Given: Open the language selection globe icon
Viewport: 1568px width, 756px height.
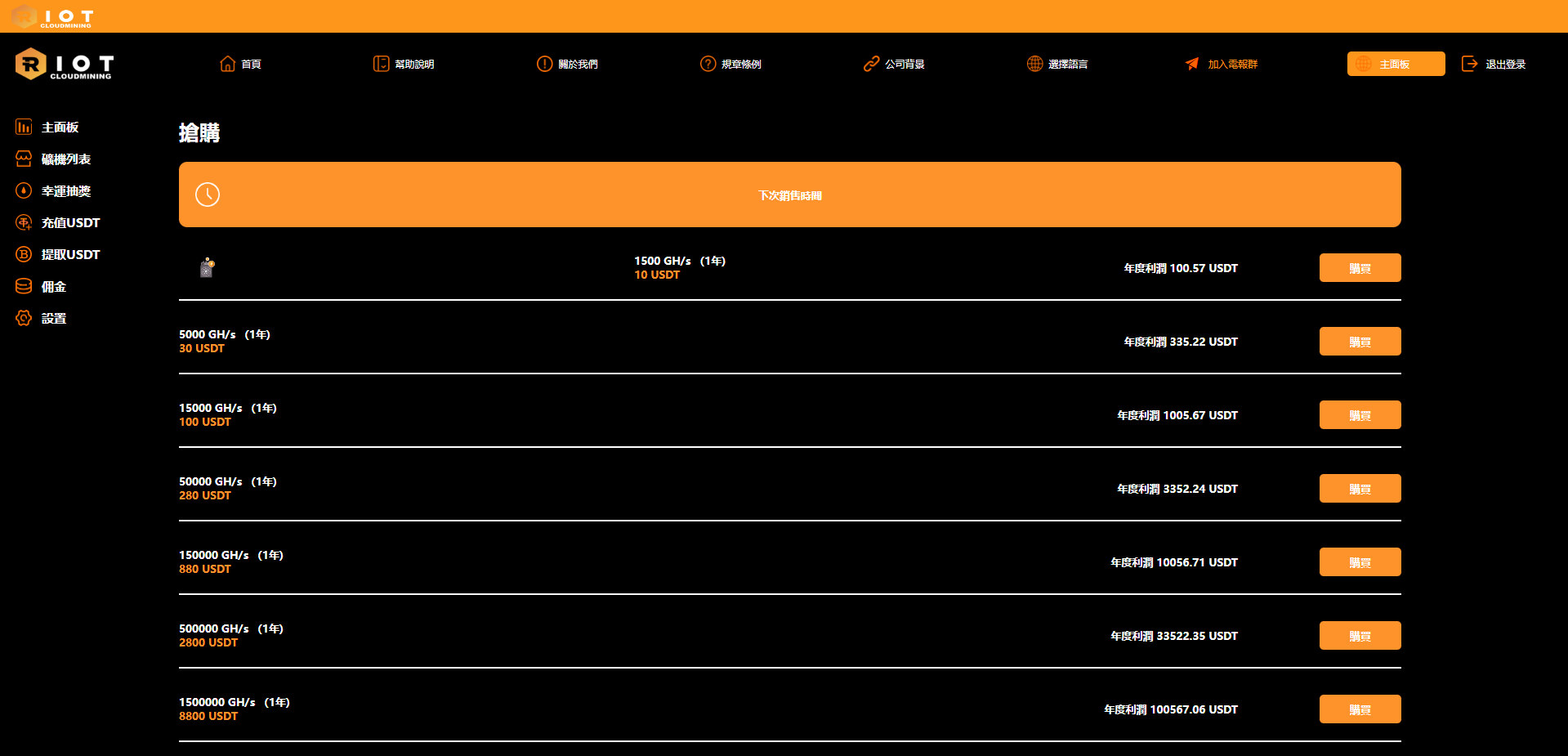Looking at the screenshot, I should pos(1034,64).
